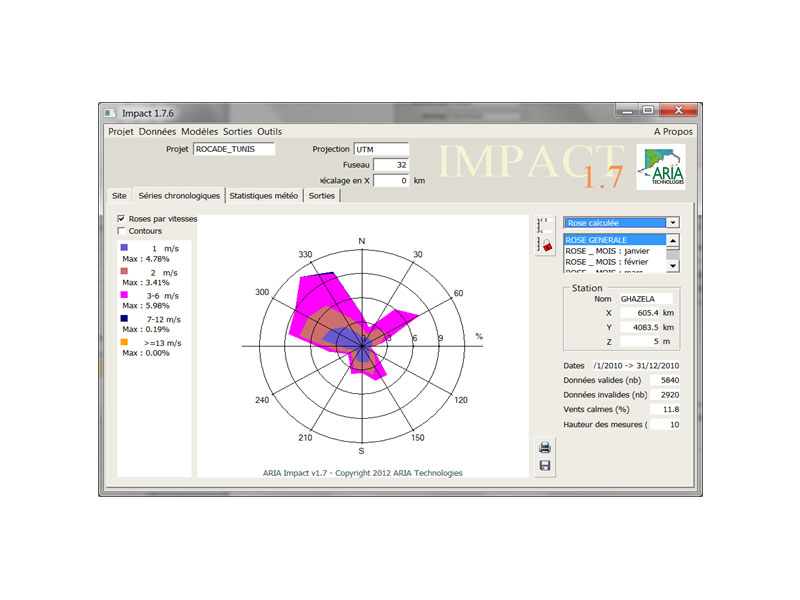
Task: Click the 'Max : 4.78%' legend text
Action: pos(146,259)
